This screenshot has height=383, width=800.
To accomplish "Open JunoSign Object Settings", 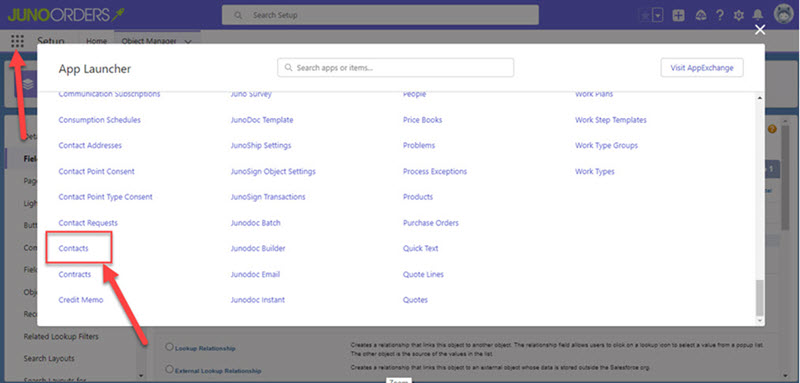I will [x=273, y=171].
